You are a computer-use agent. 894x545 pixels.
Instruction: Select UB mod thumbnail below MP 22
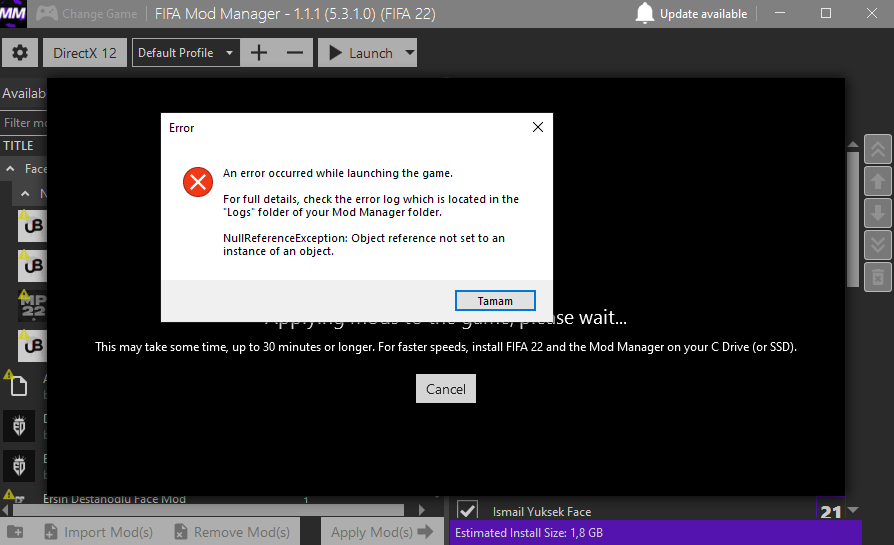point(32,345)
